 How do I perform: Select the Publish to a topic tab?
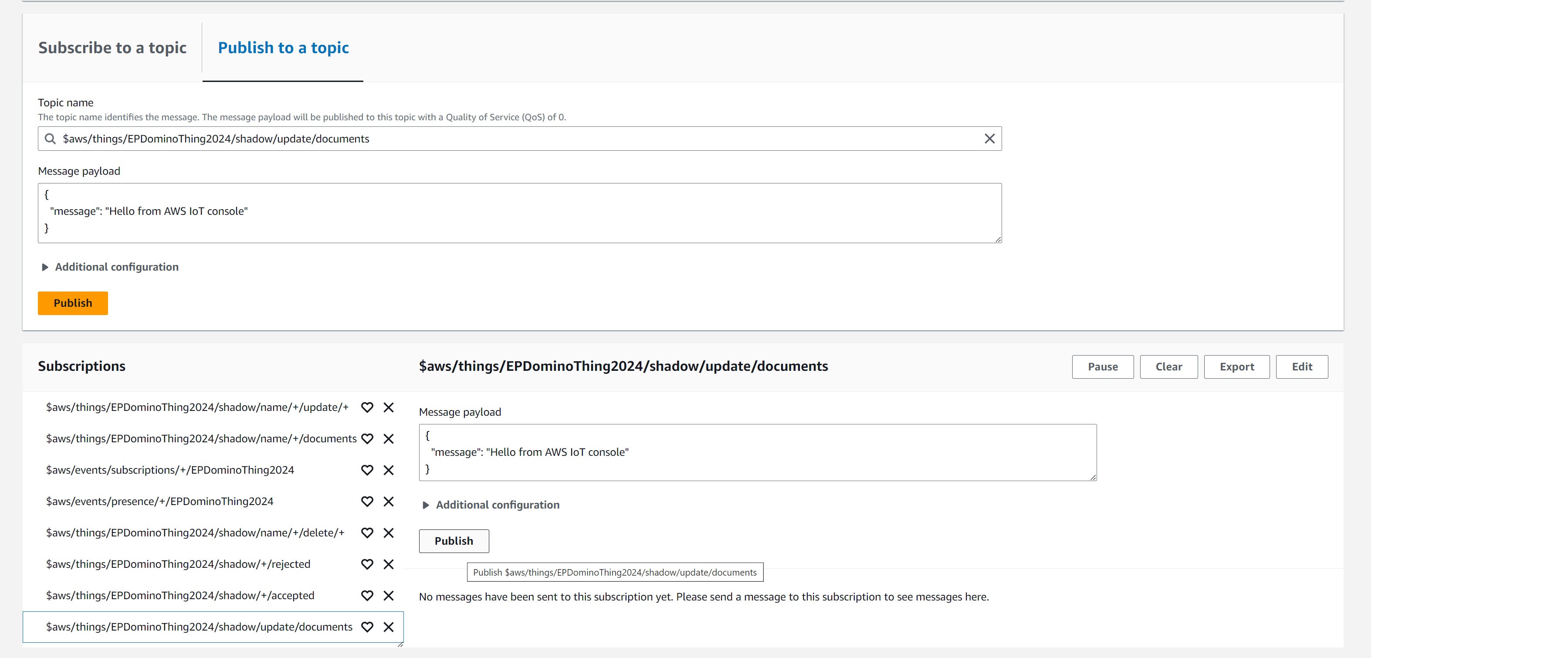tap(283, 47)
